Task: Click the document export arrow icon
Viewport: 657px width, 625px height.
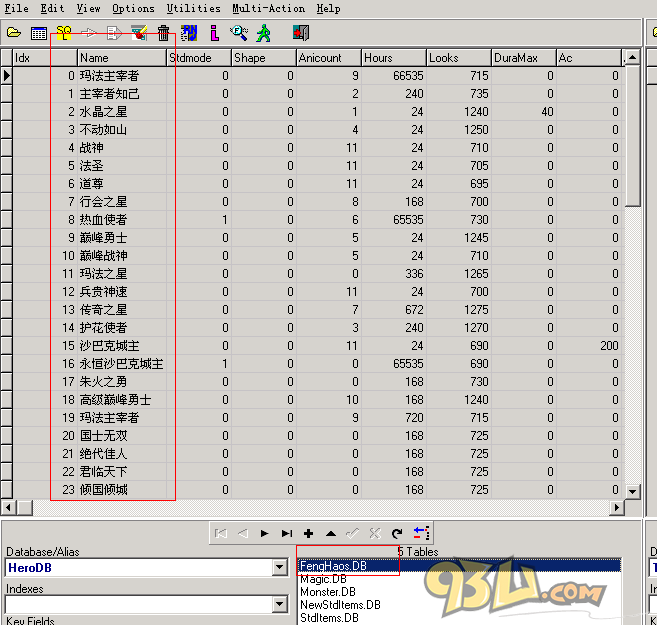Action: click(x=114, y=33)
